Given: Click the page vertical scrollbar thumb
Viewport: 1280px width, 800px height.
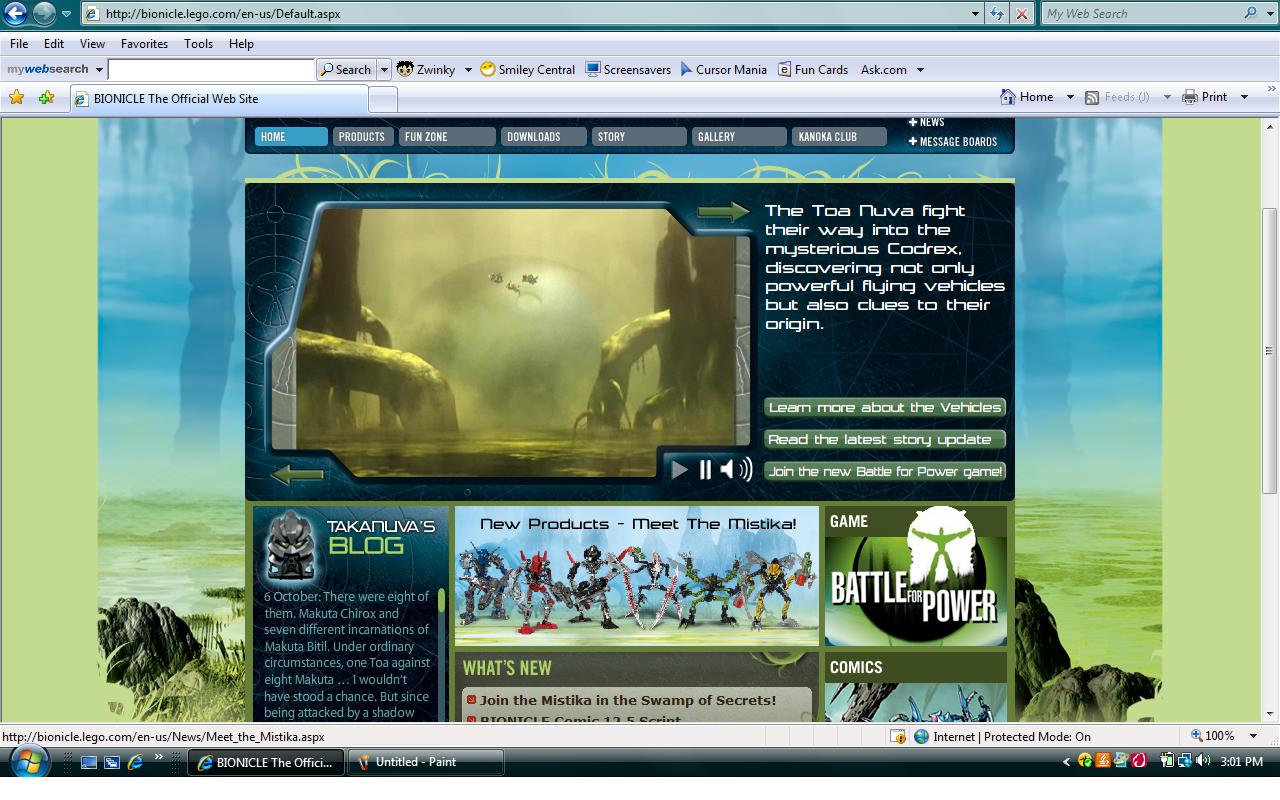Looking at the screenshot, I should (x=1270, y=350).
